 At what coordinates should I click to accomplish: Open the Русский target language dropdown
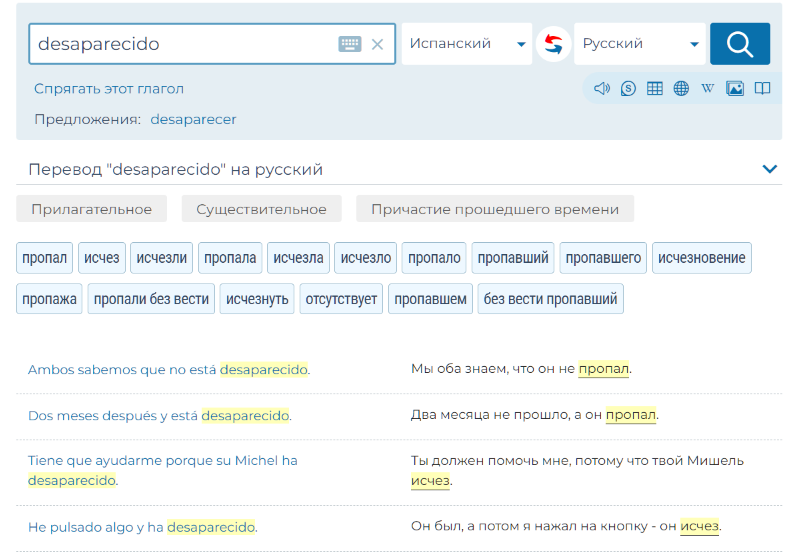pyautogui.click(x=639, y=44)
